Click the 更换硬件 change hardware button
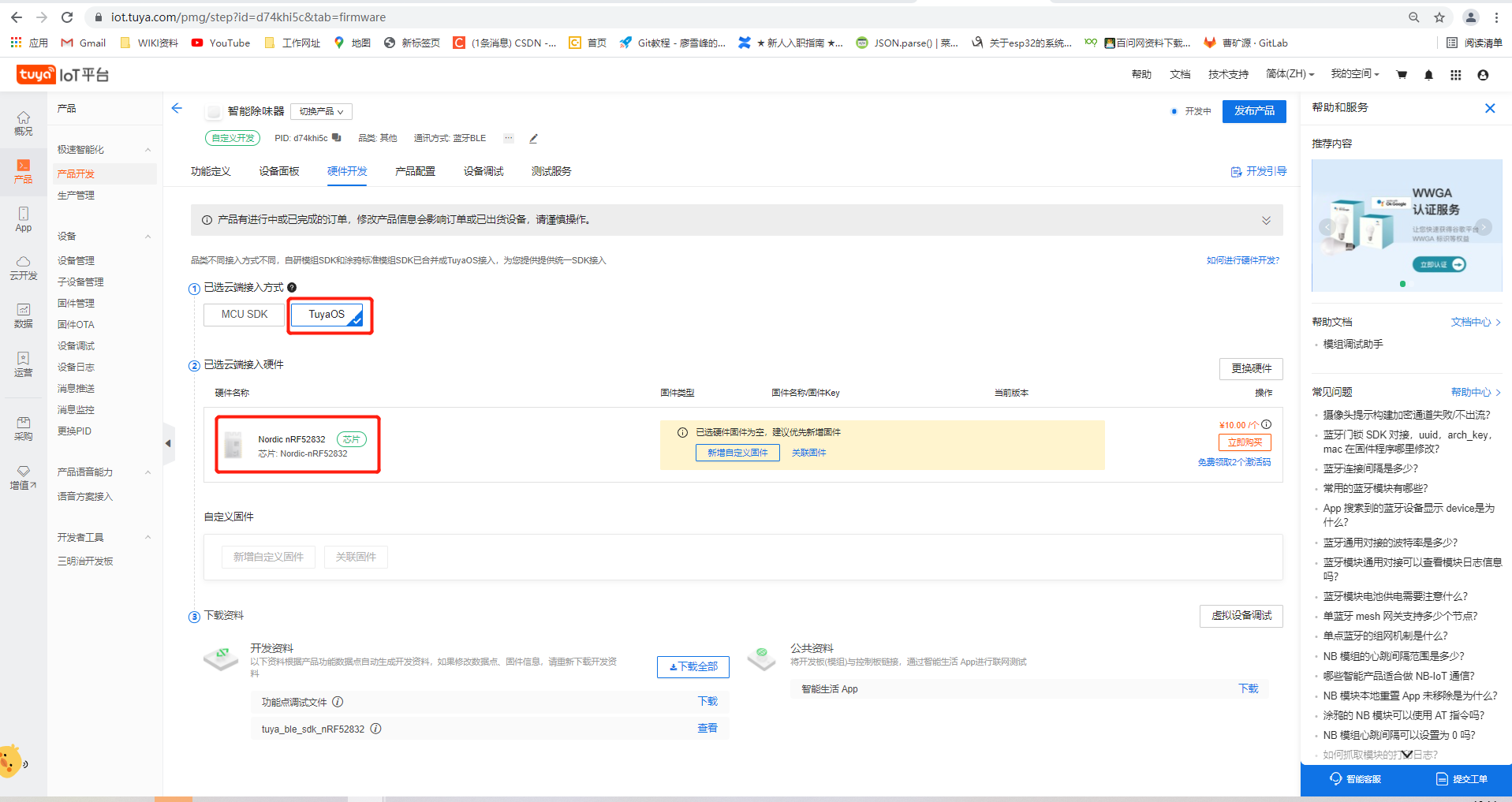1512x802 pixels. (x=1251, y=368)
